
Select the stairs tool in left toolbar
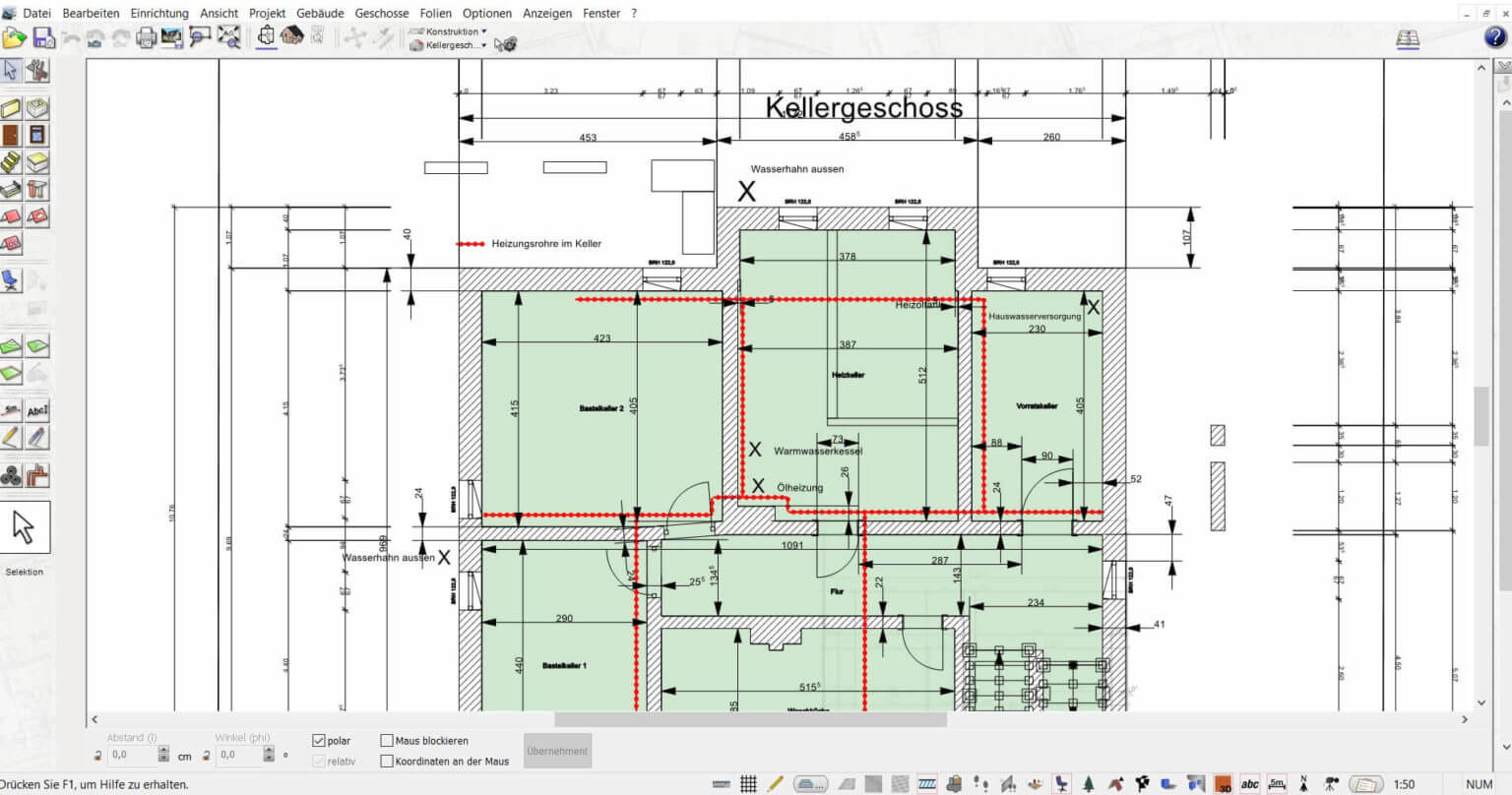point(11,161)
